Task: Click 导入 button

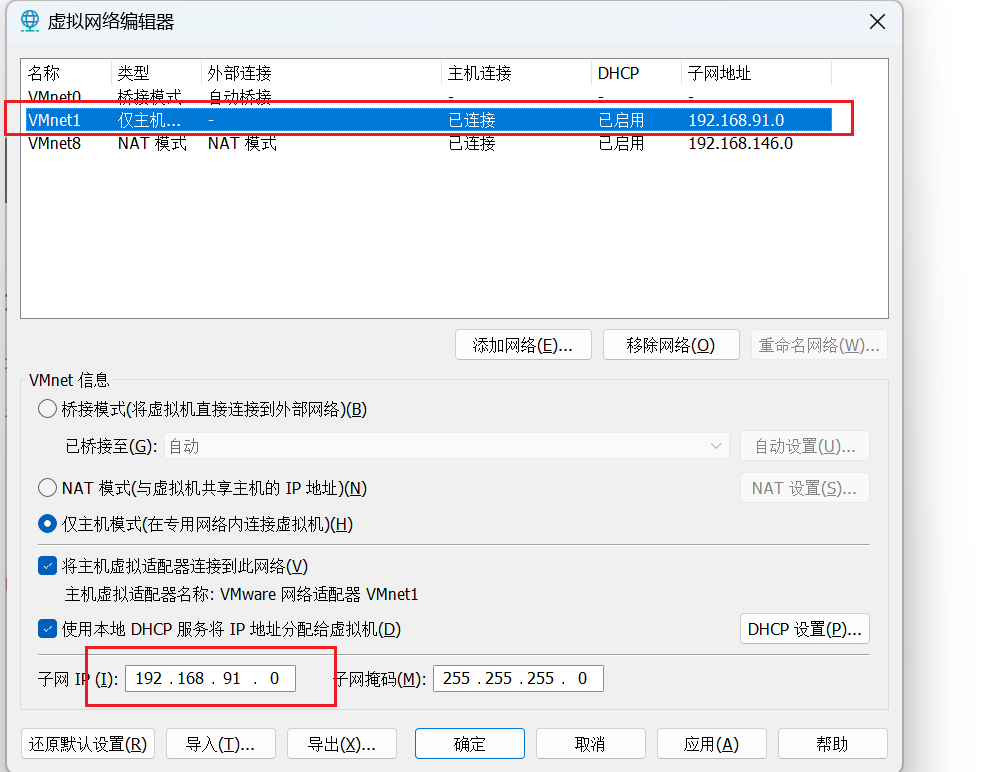Action: [x=220, y=744]
